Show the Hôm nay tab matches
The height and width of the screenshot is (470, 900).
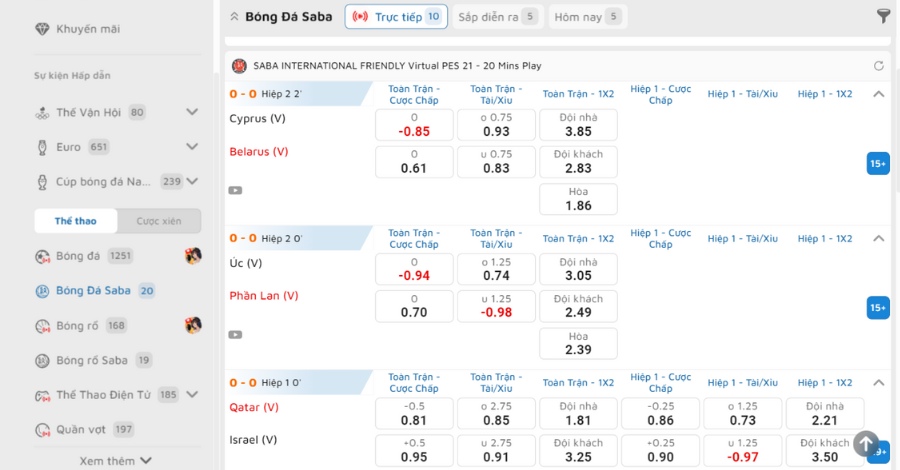(x=588, y=17)
